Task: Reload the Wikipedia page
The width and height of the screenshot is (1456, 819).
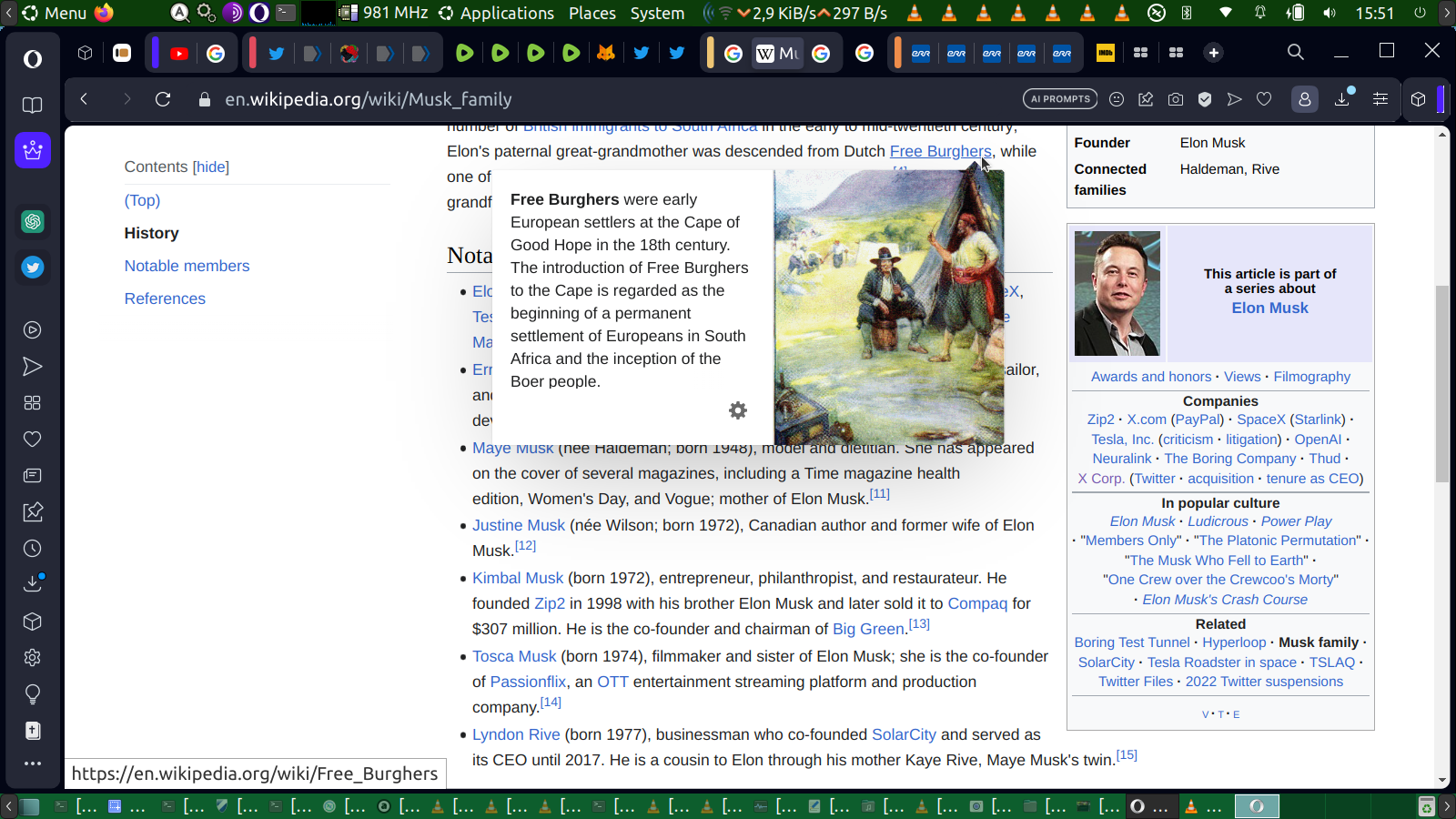Action: click(x=163, y=99)
